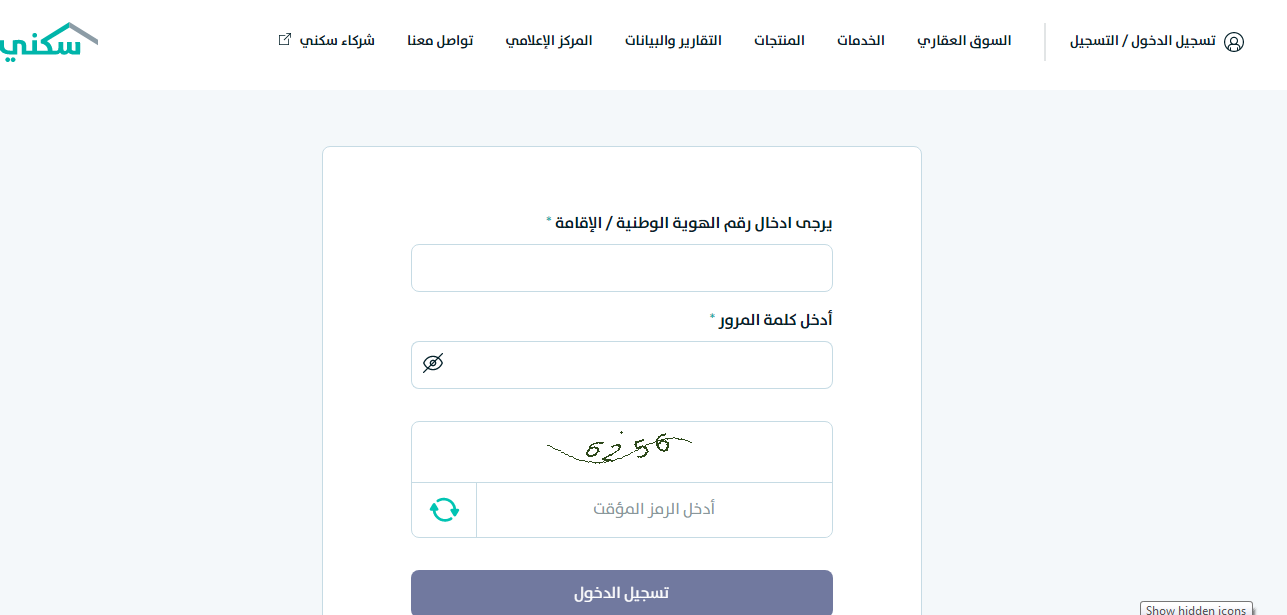Focus the national ID / Iqama number field
This screenshot has width=1287, height=615.
click(622, 268)
